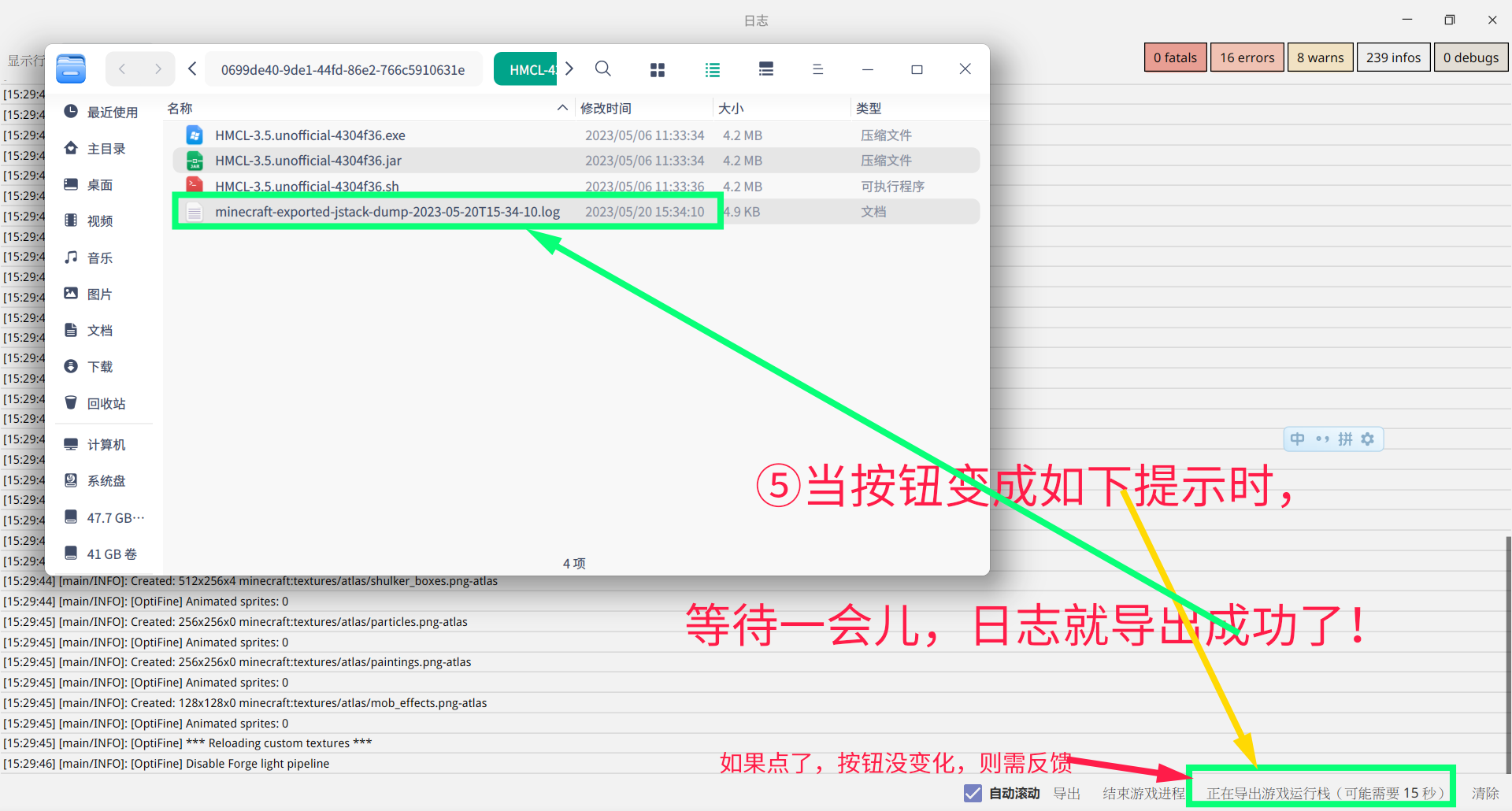The height and width of the screenshot is (811, 1512).
Task: Expand breadcrumb with right chevron
Action: click(569, 69)
